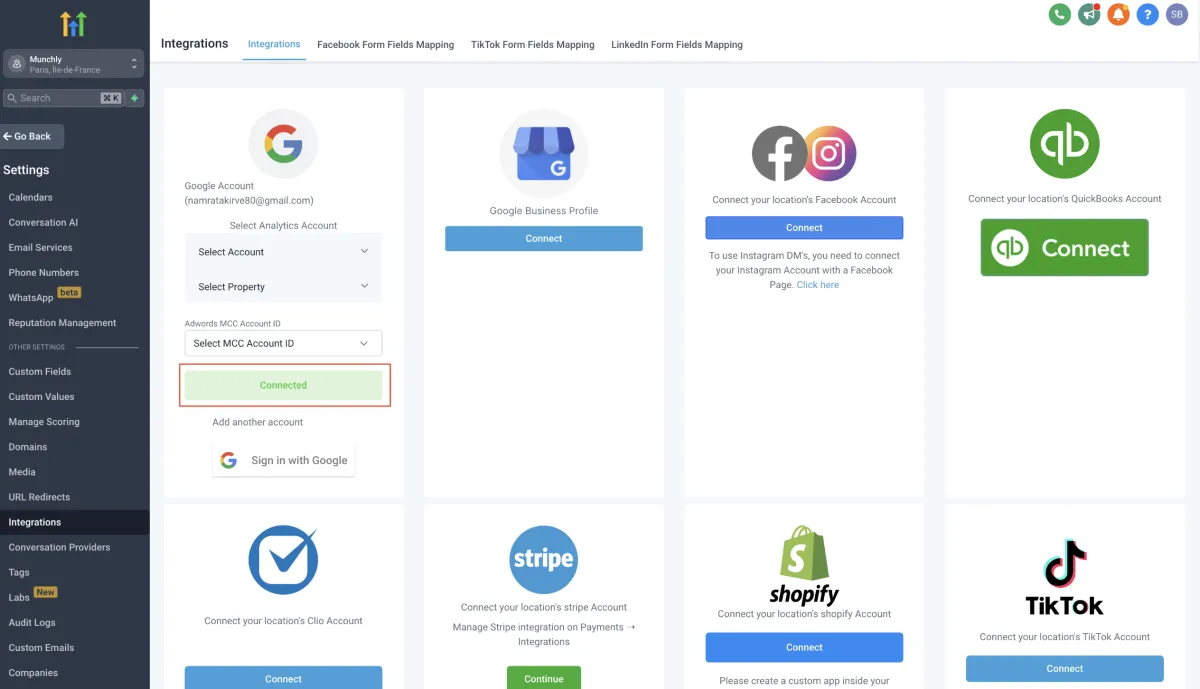This screenshot has height=689, width=1200.
Task: Open the Munchly location switcher
Action: (74, 64)
